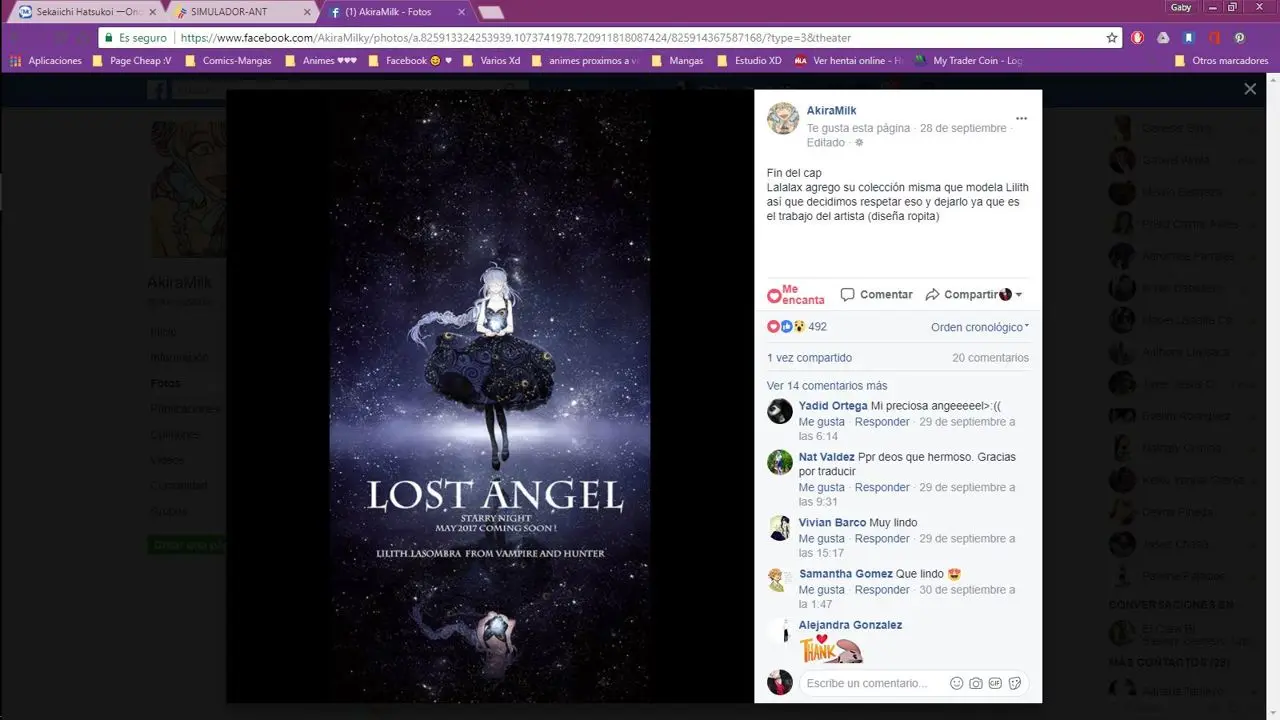Open Yadid Ortega's profile
Viewport: 1280px width, 720px height.
tap(833, 406)
